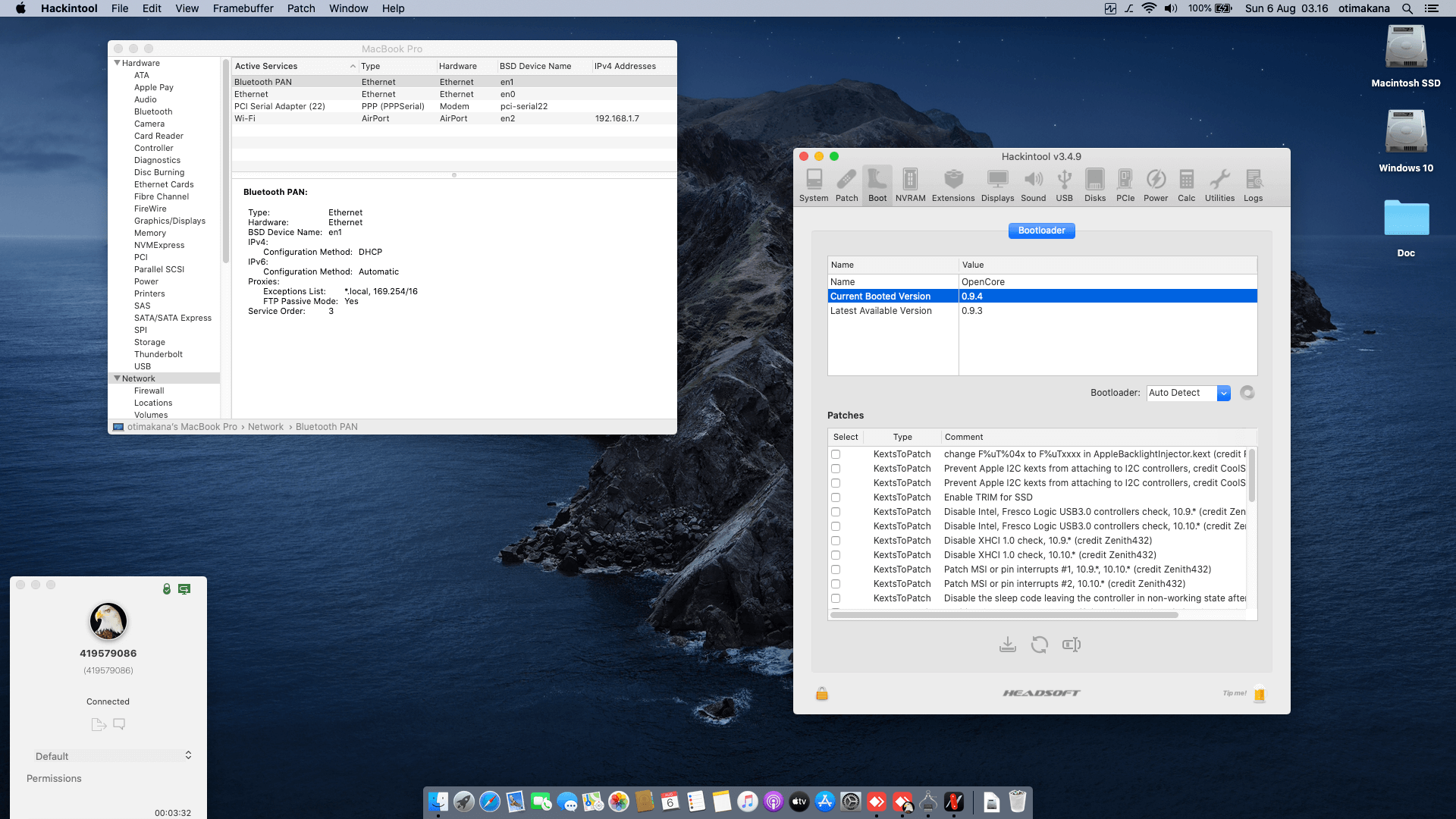Open Launchpad from the Dock
Image resolution: width=1456 pixels, height=819 pixels.
464,802
